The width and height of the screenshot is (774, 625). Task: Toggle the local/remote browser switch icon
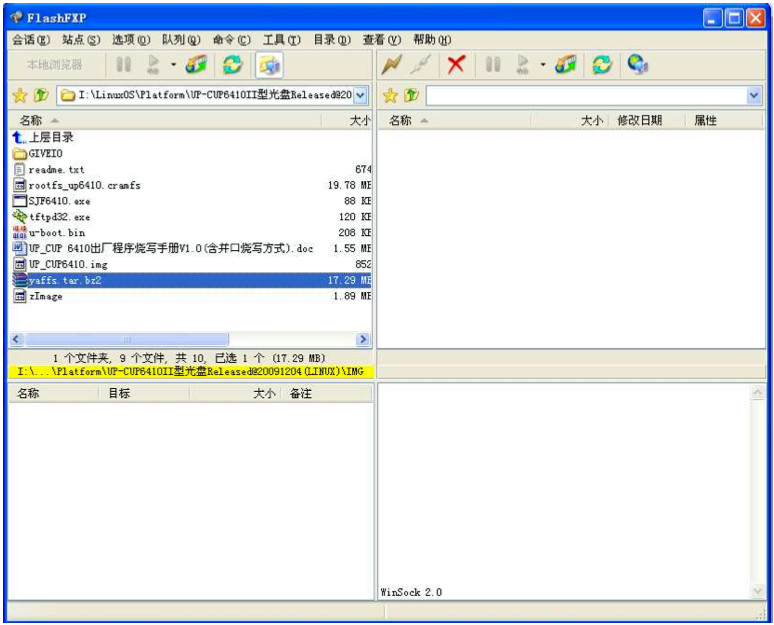click(269, 65)
